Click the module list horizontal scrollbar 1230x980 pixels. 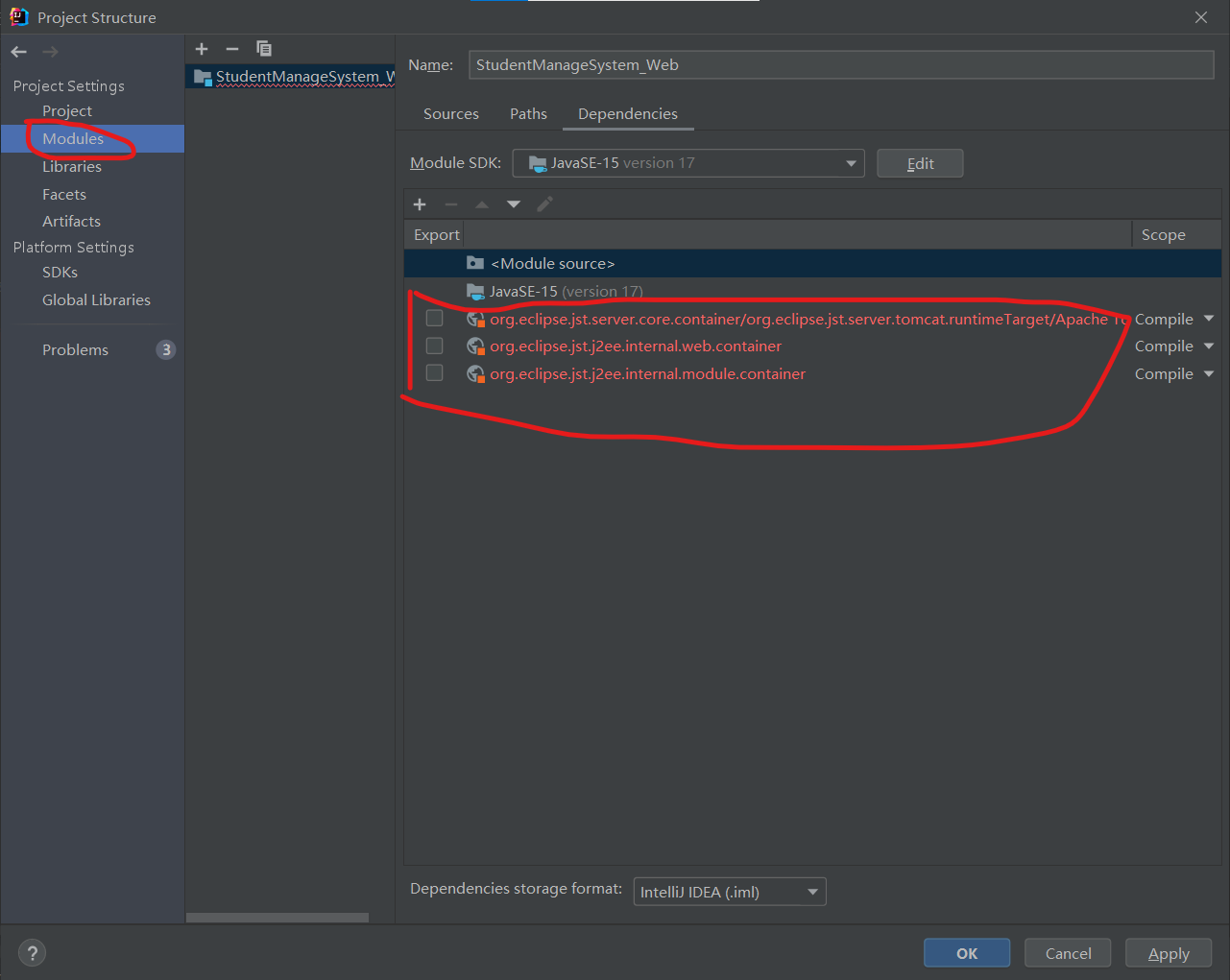tap(277, 918)
